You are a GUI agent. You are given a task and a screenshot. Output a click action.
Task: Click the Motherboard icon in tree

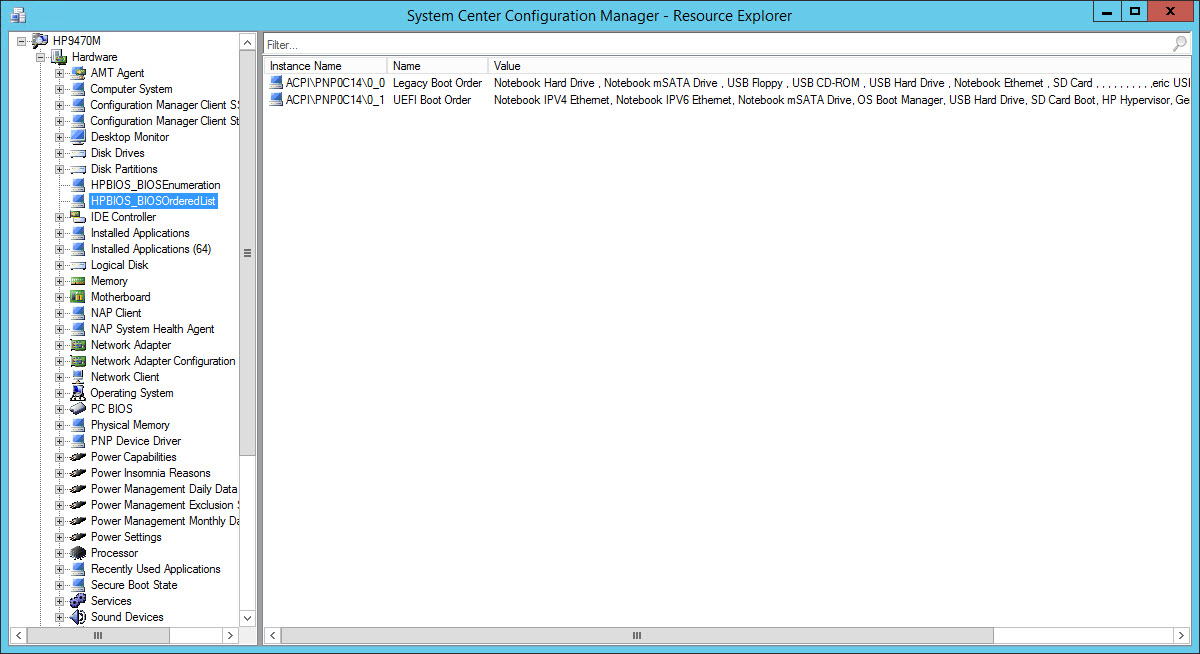(78, 297)
